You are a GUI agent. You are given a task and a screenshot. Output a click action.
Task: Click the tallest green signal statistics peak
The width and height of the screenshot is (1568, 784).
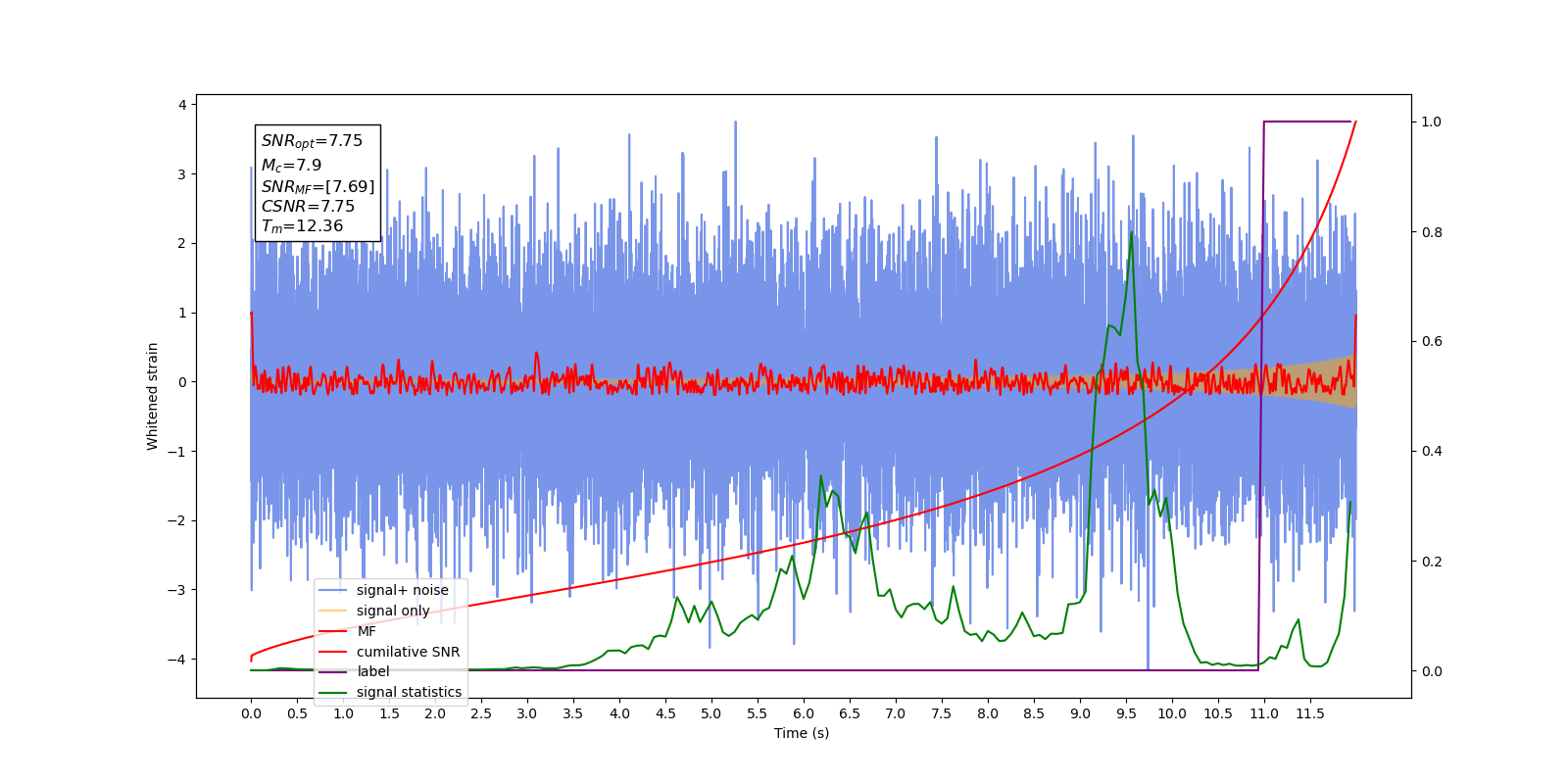click(x=1131, y=233)
